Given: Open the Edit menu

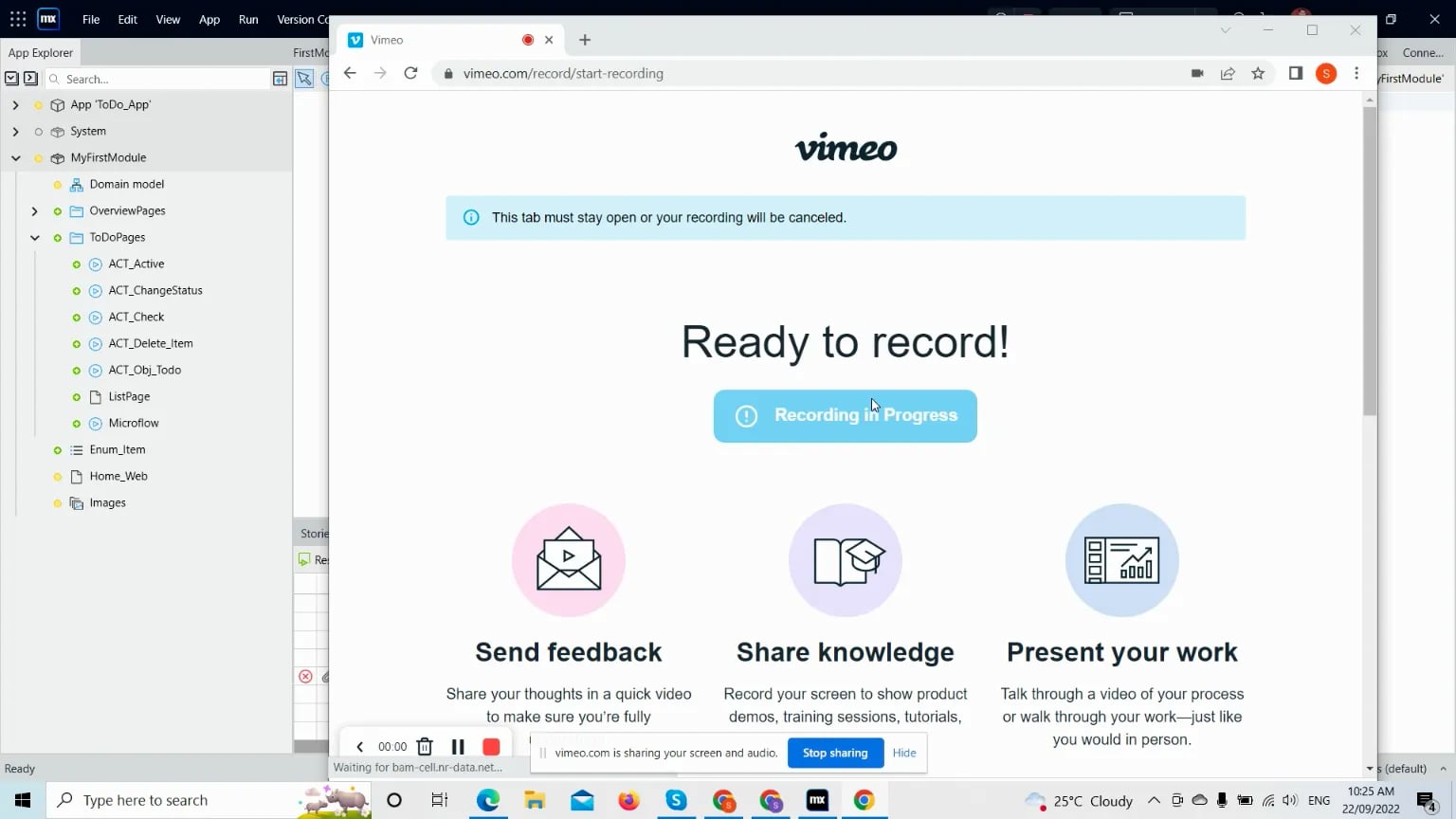Looking at the screenshot, I should coord(128,19).
